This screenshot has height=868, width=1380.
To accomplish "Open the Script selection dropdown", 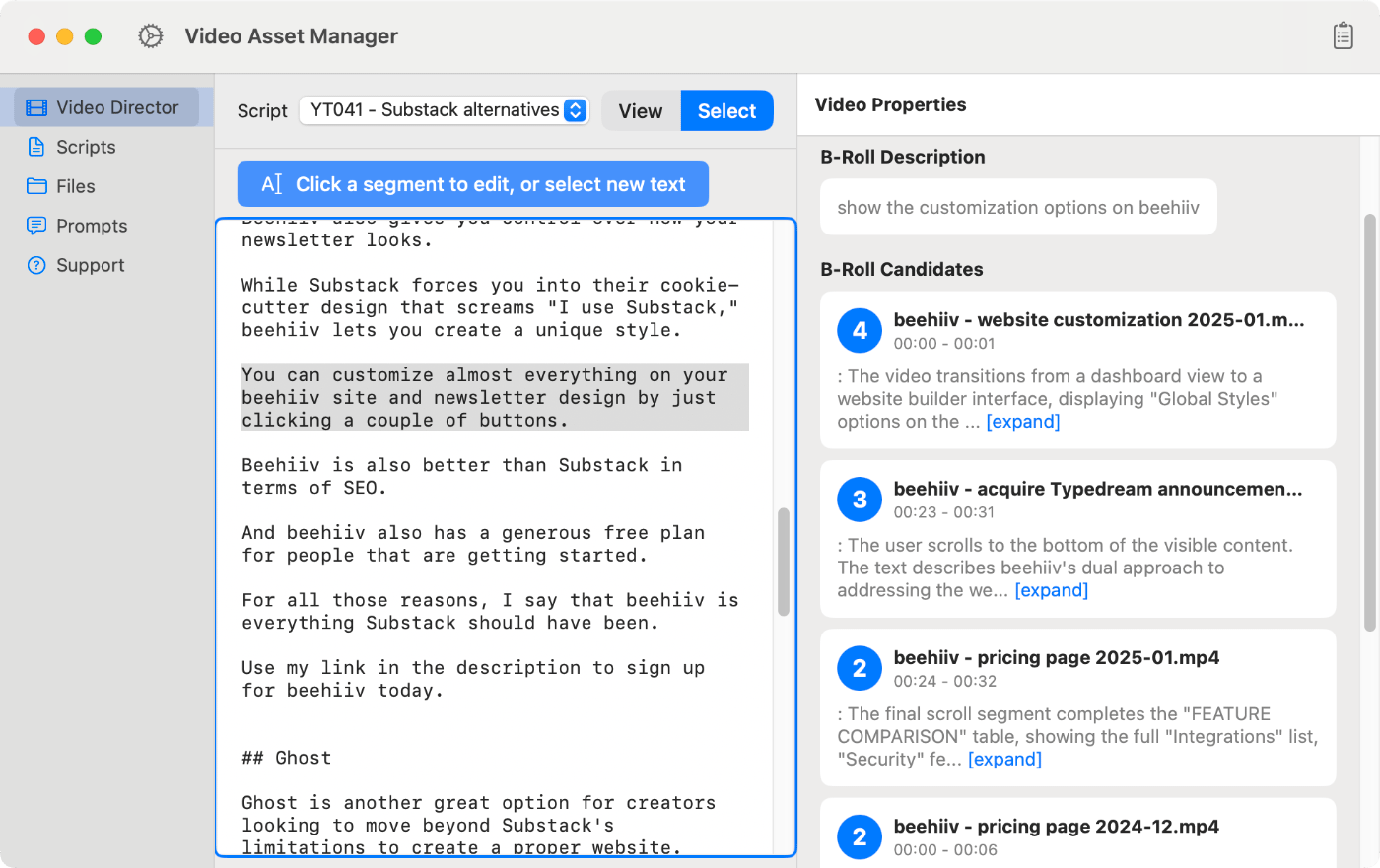I will pyautogui.click(x=444, y=110).
